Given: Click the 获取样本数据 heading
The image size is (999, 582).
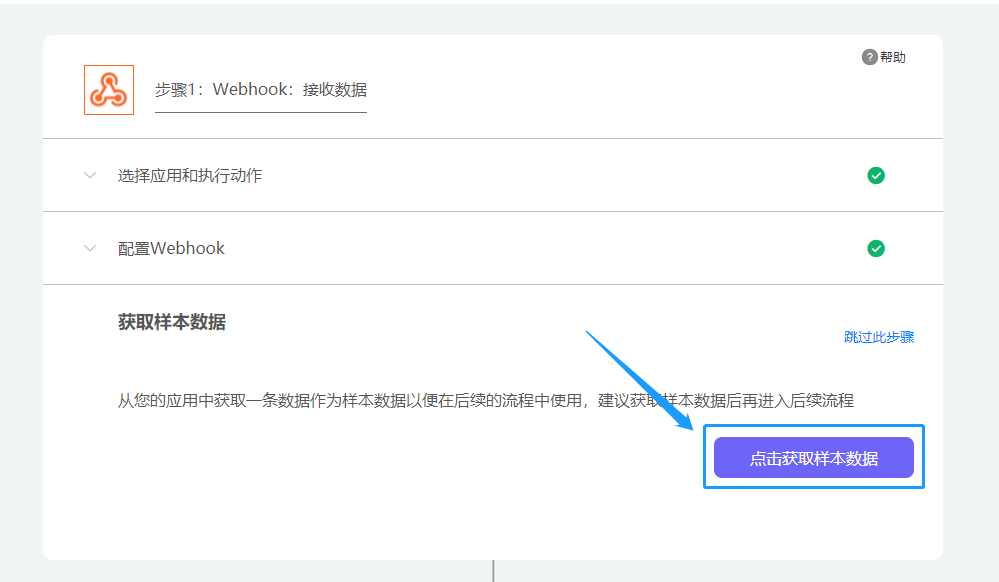Looking at the screenshot, I should (x=171, y=322).
